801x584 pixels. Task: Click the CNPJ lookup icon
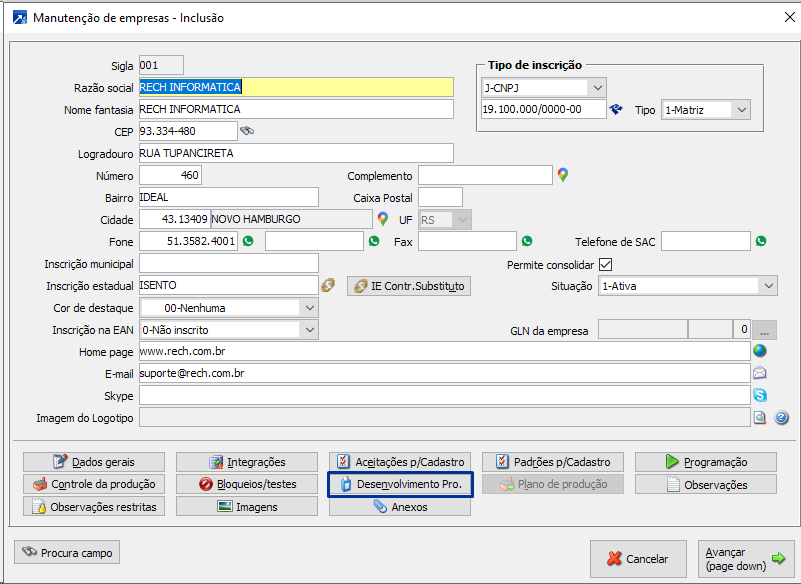616,109
